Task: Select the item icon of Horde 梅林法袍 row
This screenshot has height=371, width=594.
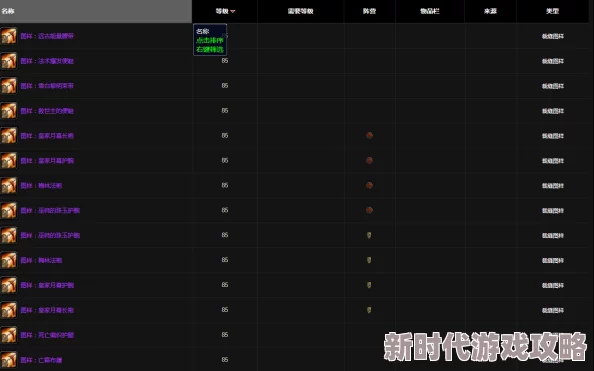Action: tap(8, 185)
